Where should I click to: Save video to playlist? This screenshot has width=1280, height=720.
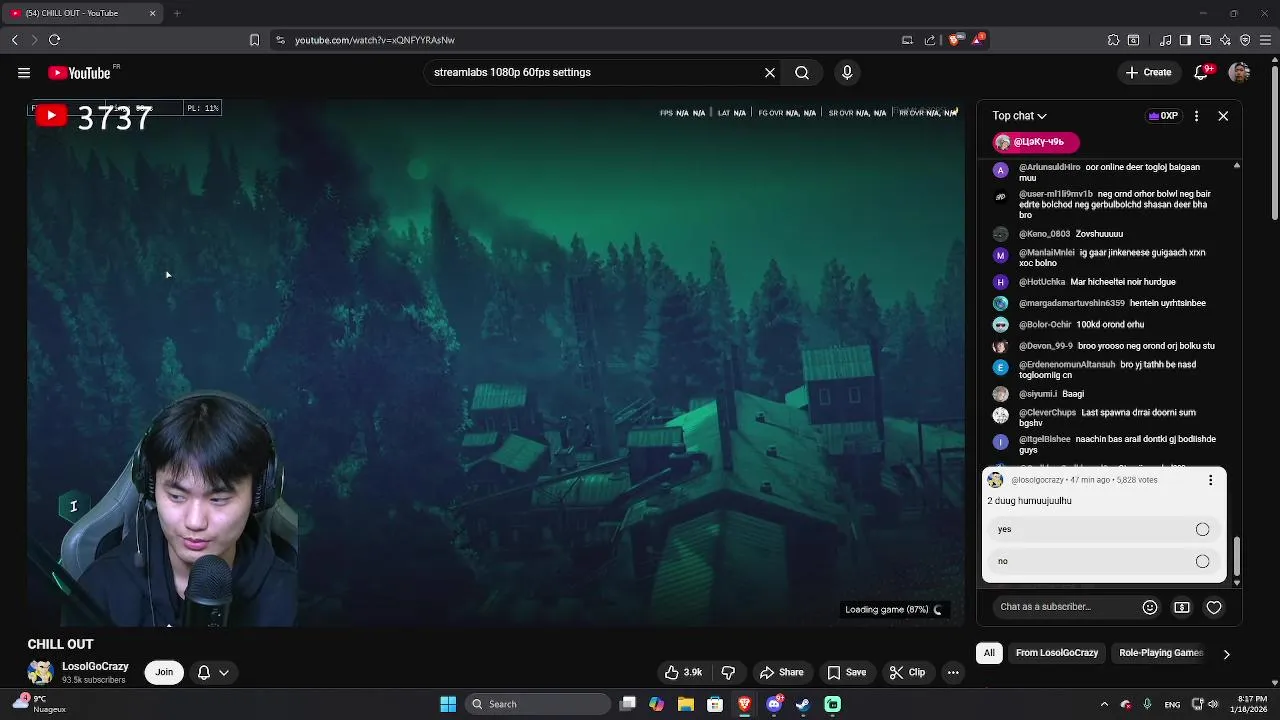coord(846,672)
